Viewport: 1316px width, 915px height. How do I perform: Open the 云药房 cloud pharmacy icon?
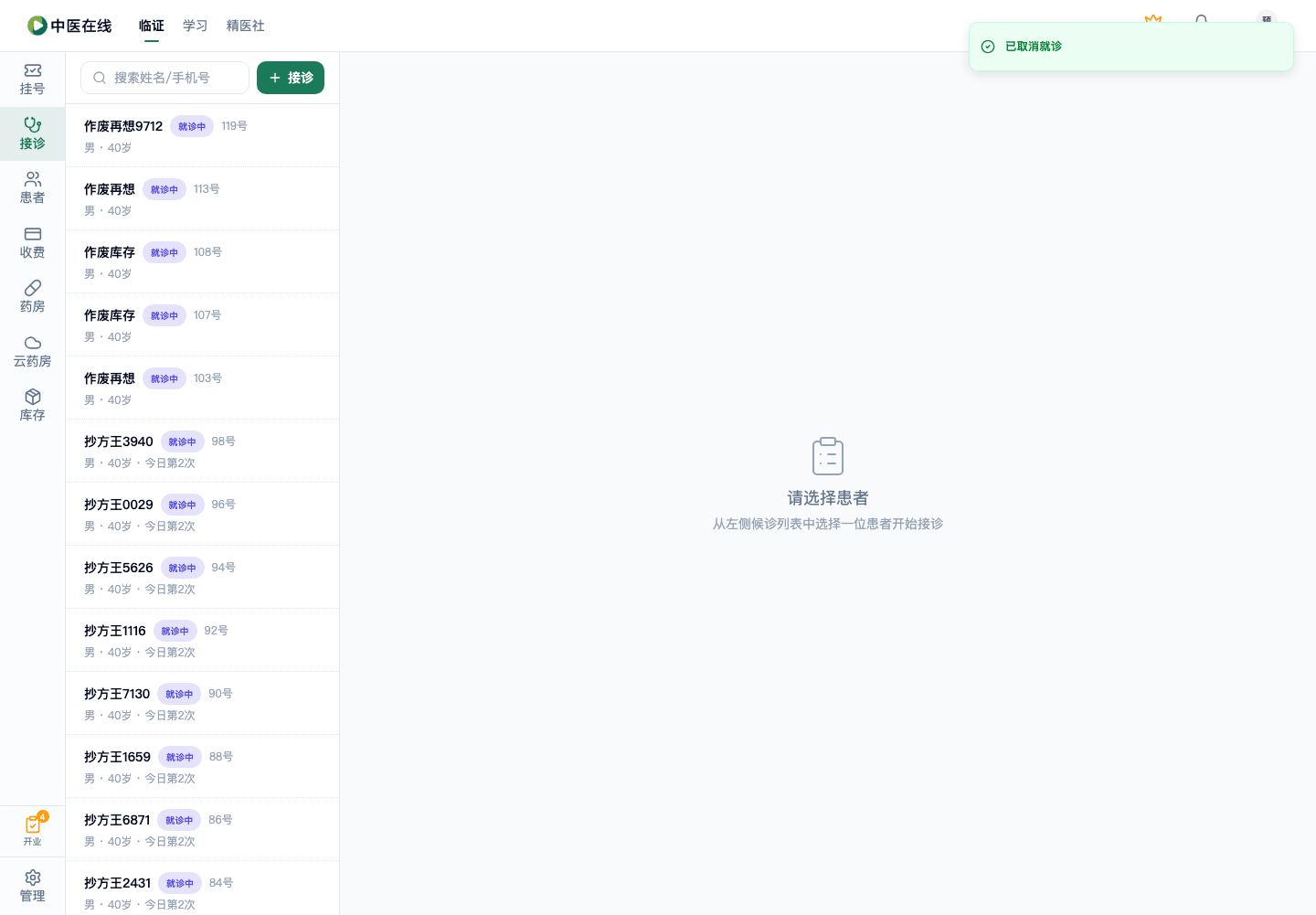tap(32, 352)
